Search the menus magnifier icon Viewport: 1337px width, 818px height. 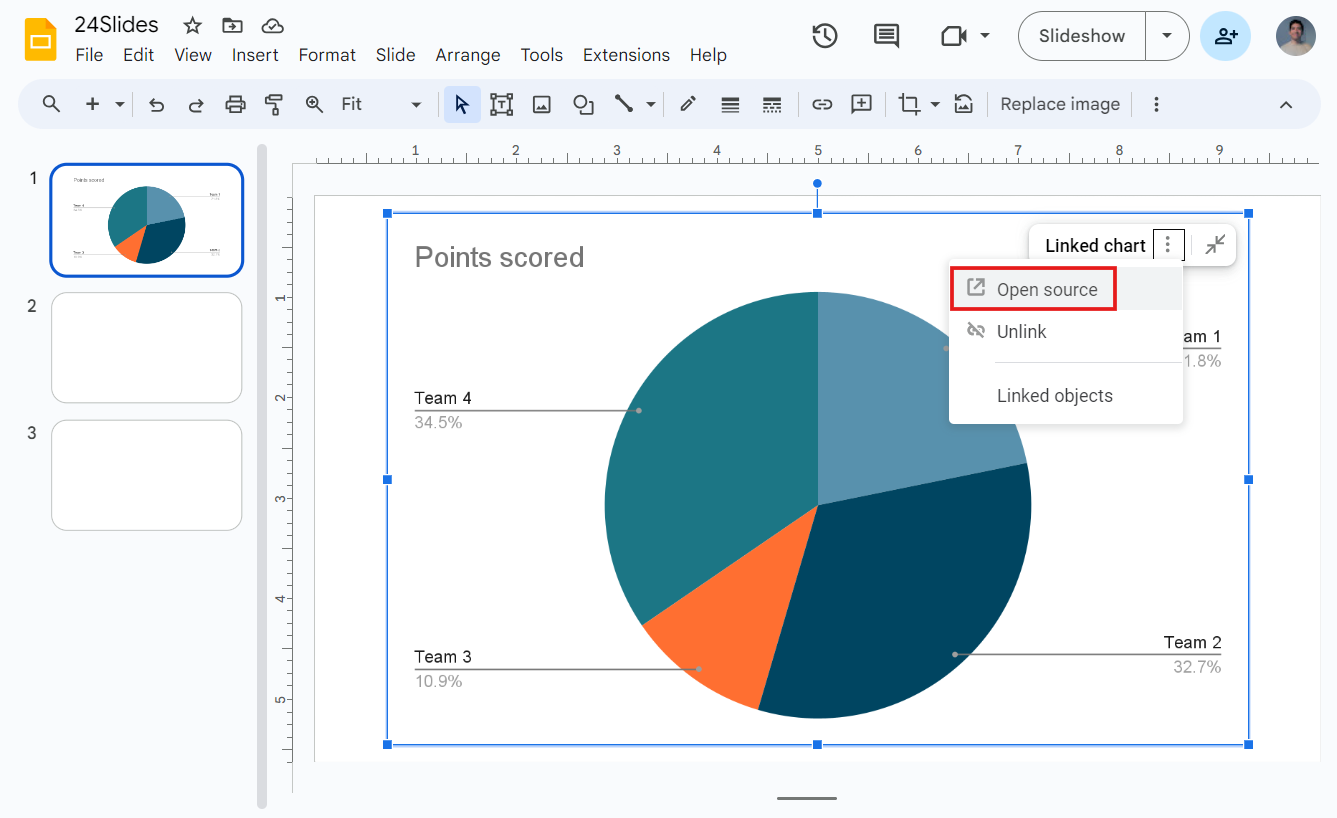tap(52, 104)
